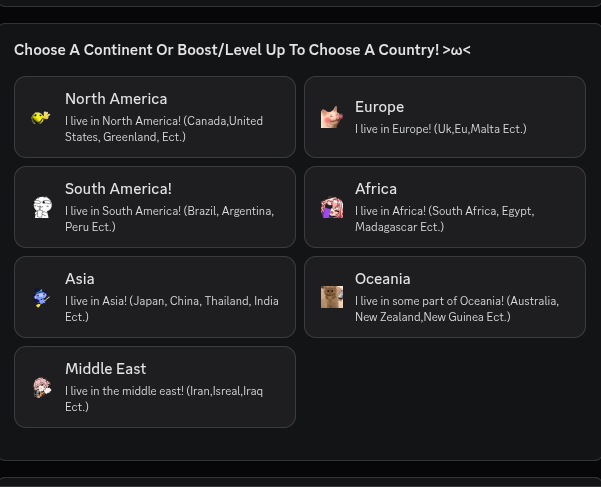601x487 pixels.
Task: Select the Middle East title
Action: pos(105,369)
